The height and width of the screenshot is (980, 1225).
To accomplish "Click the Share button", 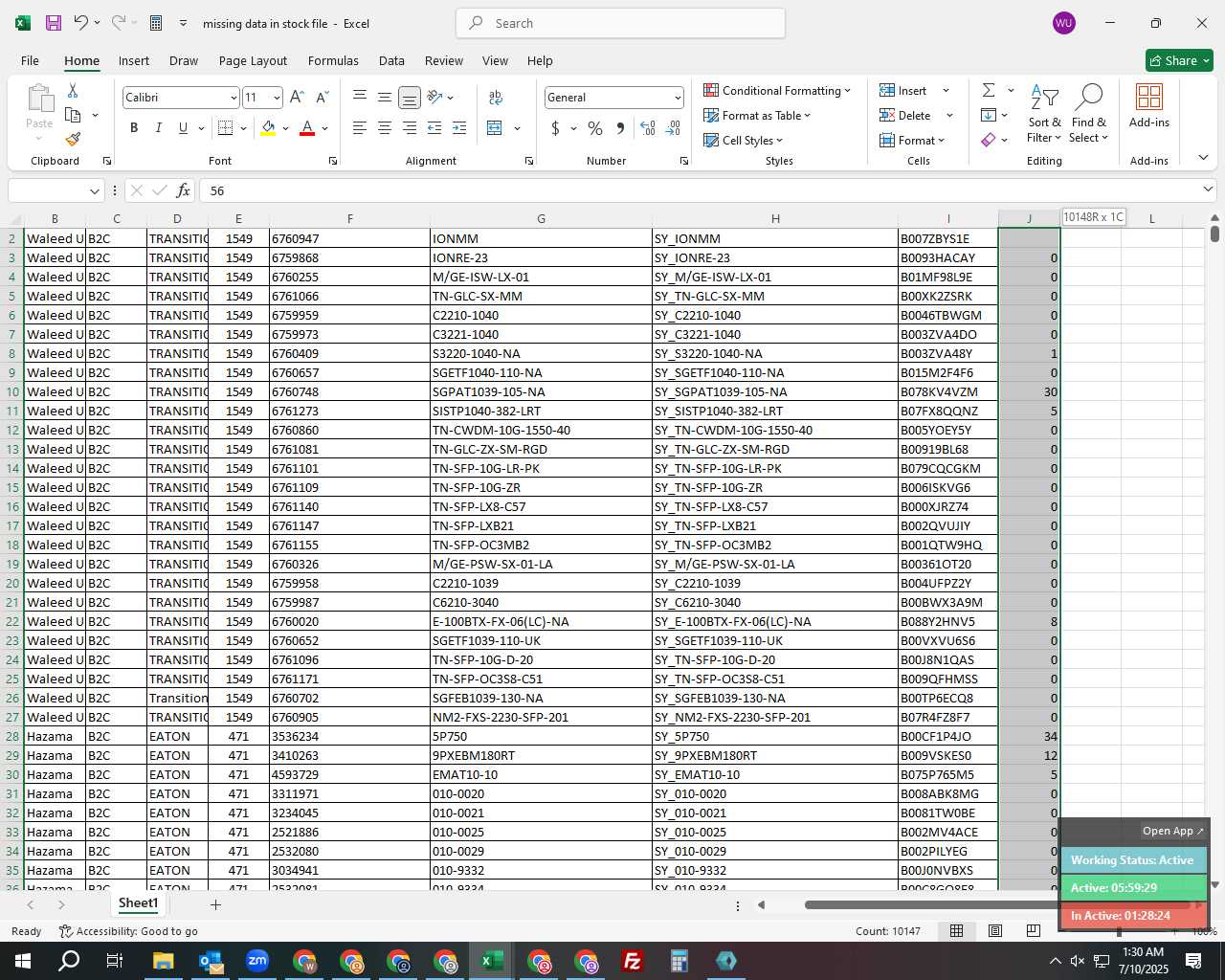I will (x=1179, y=60).
